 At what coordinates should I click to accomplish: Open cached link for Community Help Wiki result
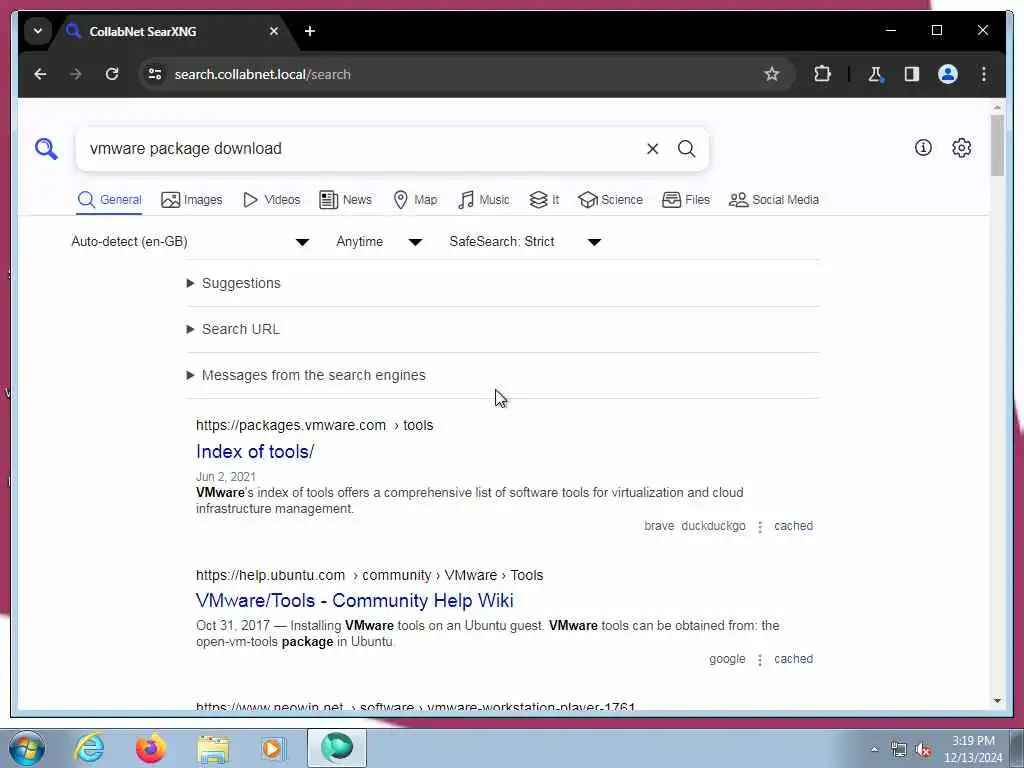pos(793,659)
